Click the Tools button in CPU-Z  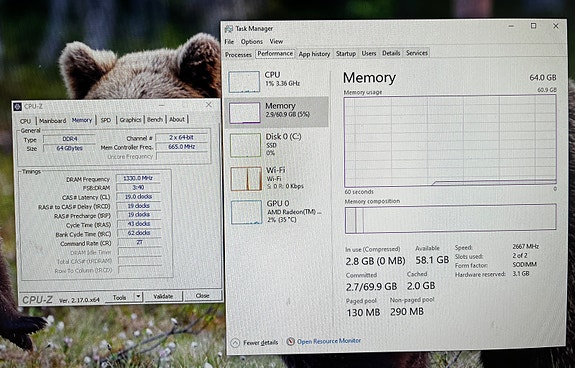coord(120,297)
